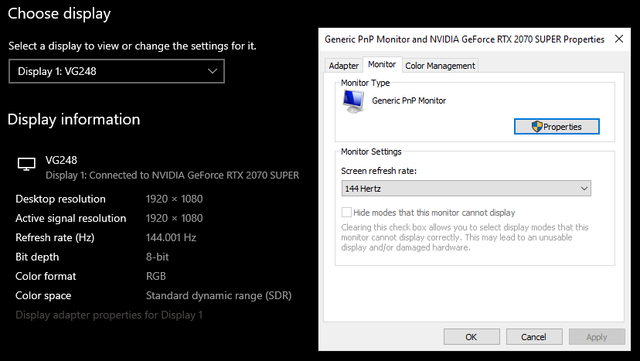The image size is (640, 361).
Task: Click the RGB color format value
Action: [156, 276]
